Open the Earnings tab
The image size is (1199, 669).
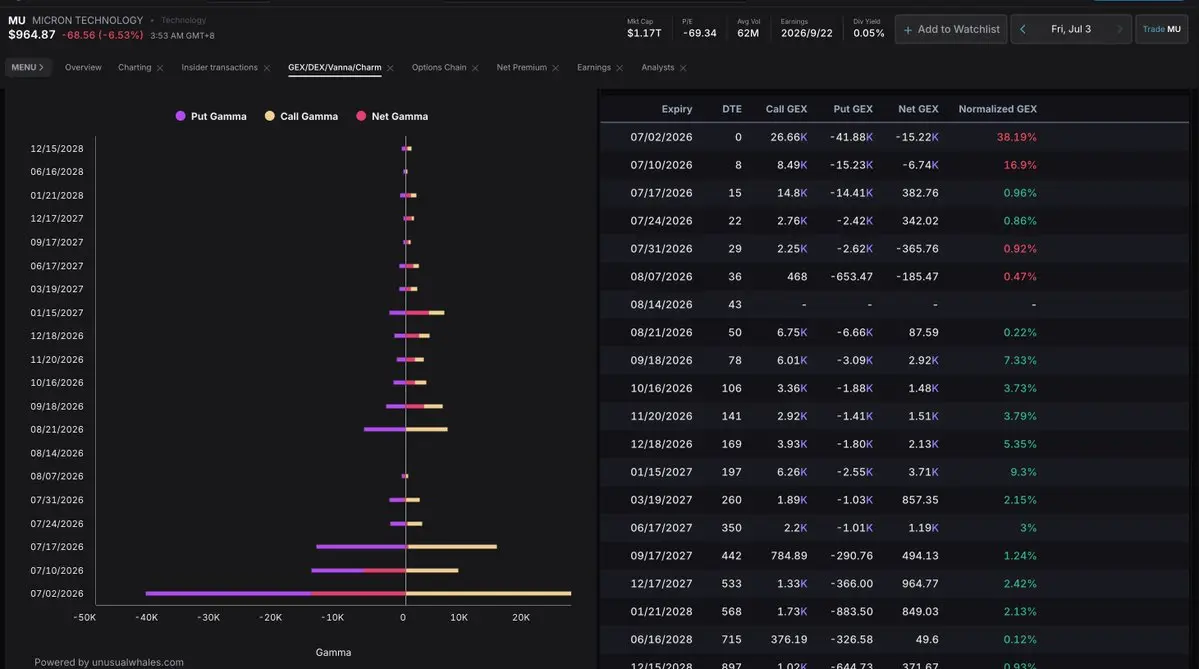pyautogui.click(x=593, y=67)
